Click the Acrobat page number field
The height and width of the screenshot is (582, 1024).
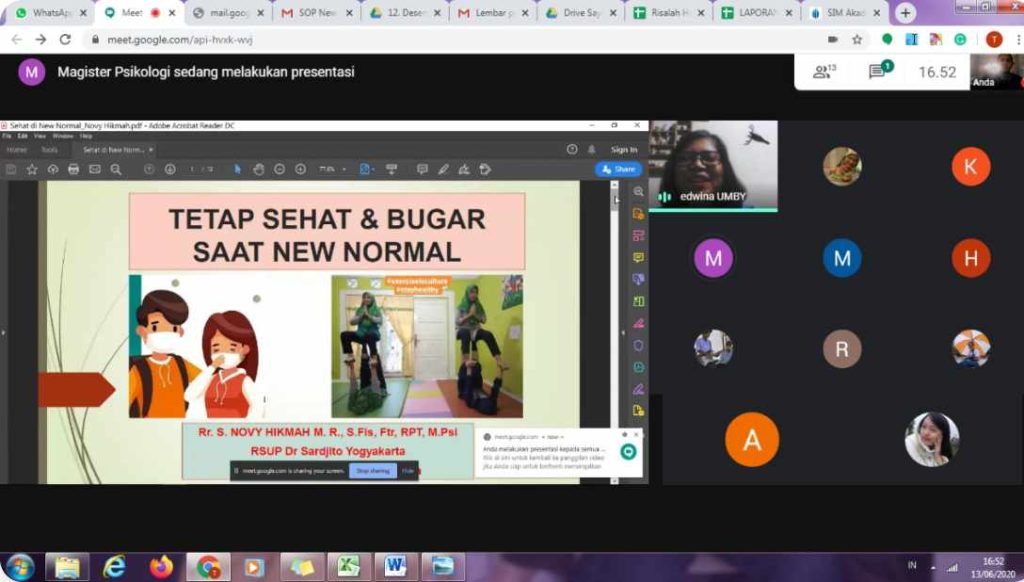(193, 170)
